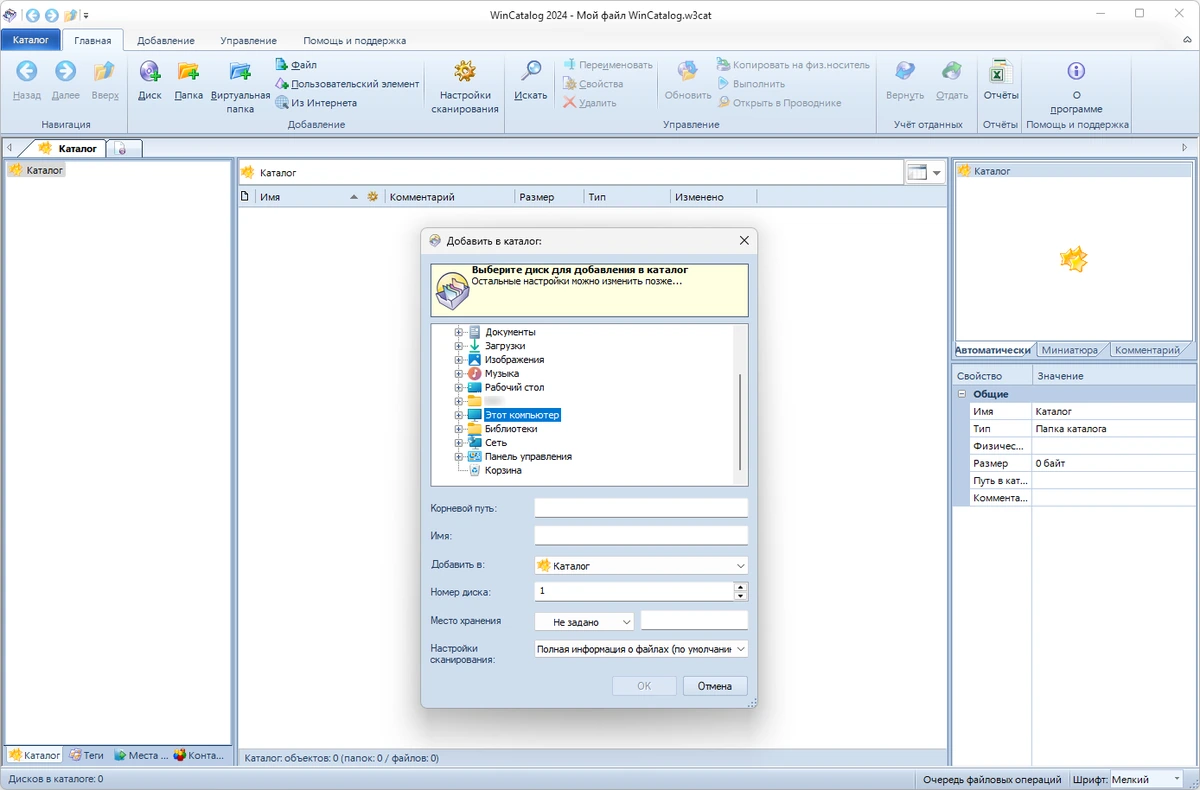The width and height of the screenshot is (1200, 790).
Task: Open the Каталог application menu tab
Action: [x=31, y=41]
